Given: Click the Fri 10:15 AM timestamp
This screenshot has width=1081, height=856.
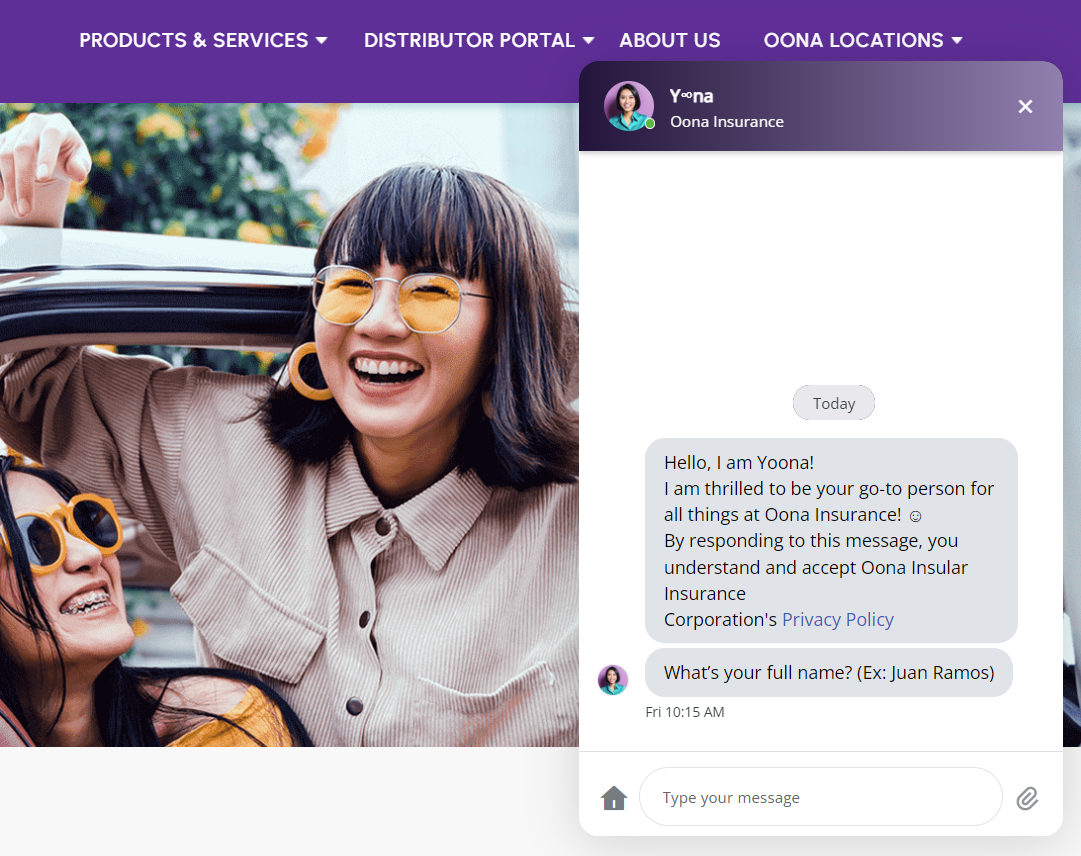Looking at the screenshot, I should (686, 712).
